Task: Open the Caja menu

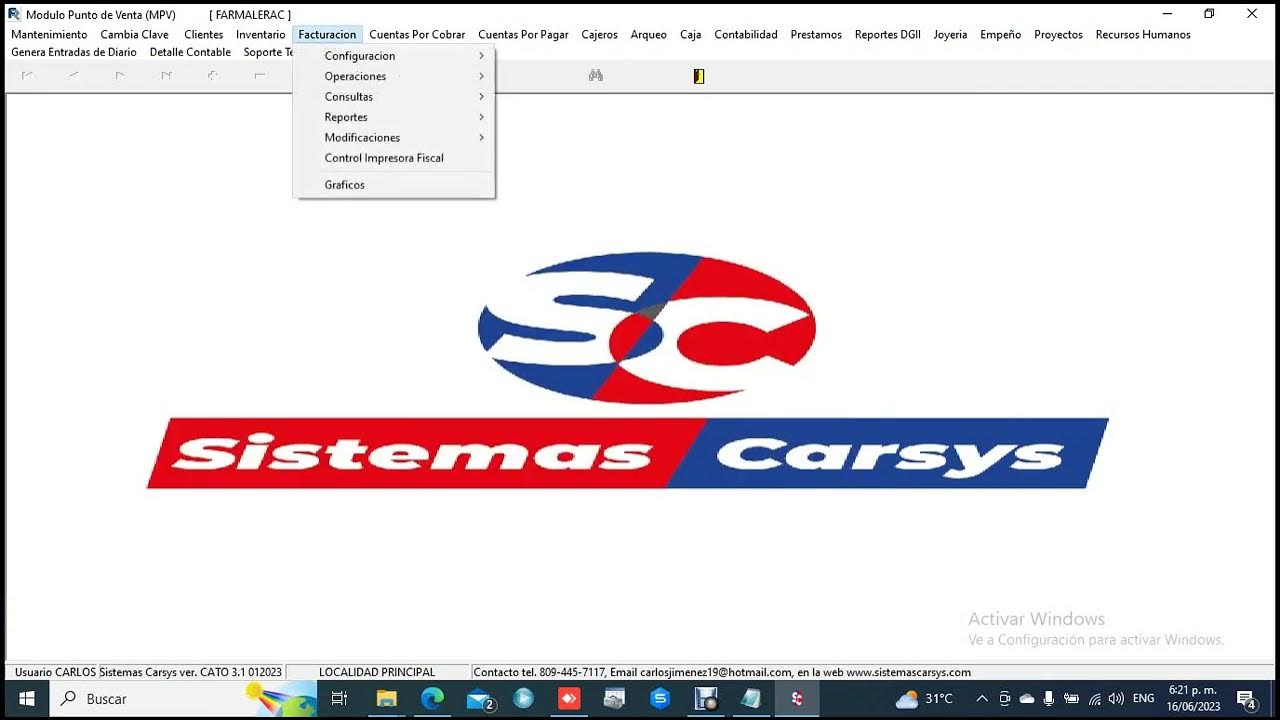Action: click(x=690, y=34)
